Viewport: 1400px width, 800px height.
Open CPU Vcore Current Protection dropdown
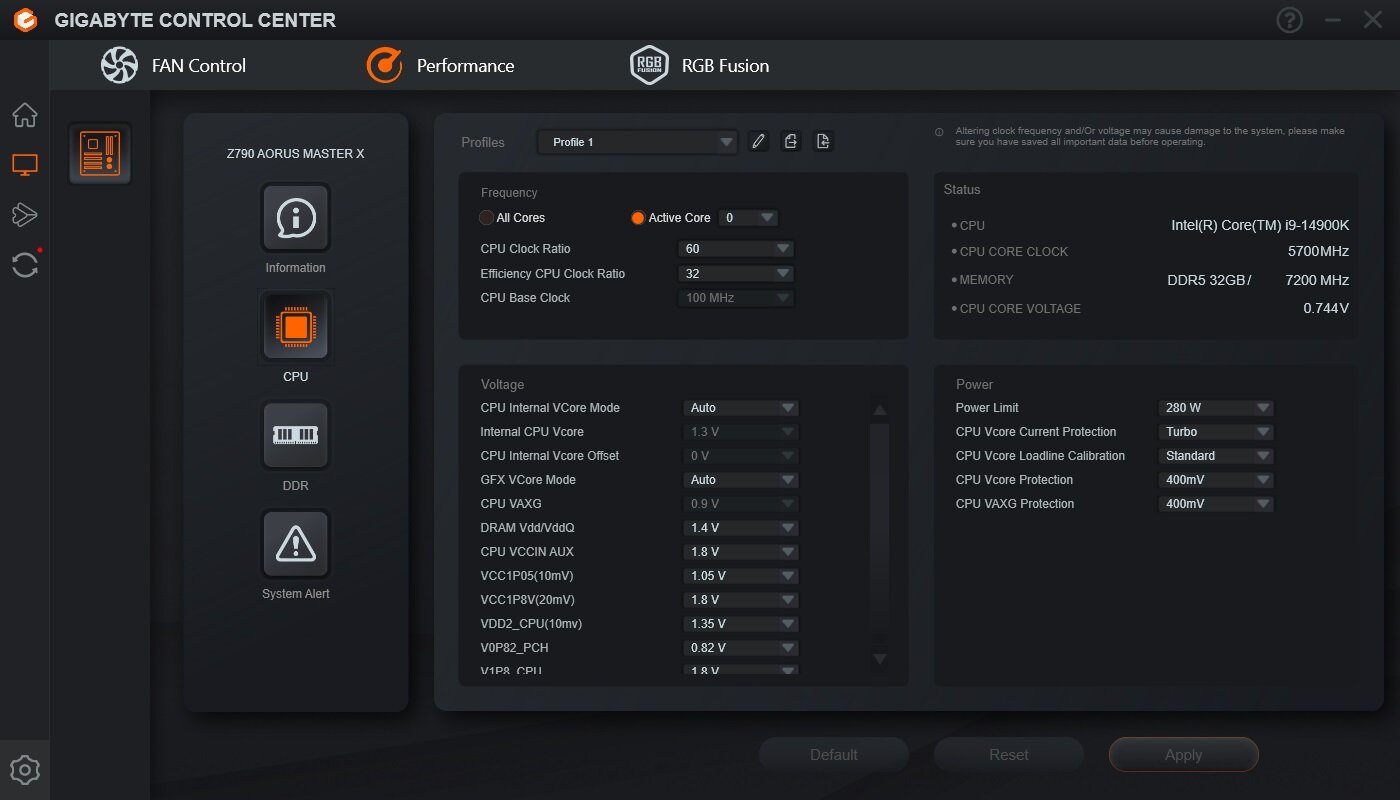pos(1216,432)
